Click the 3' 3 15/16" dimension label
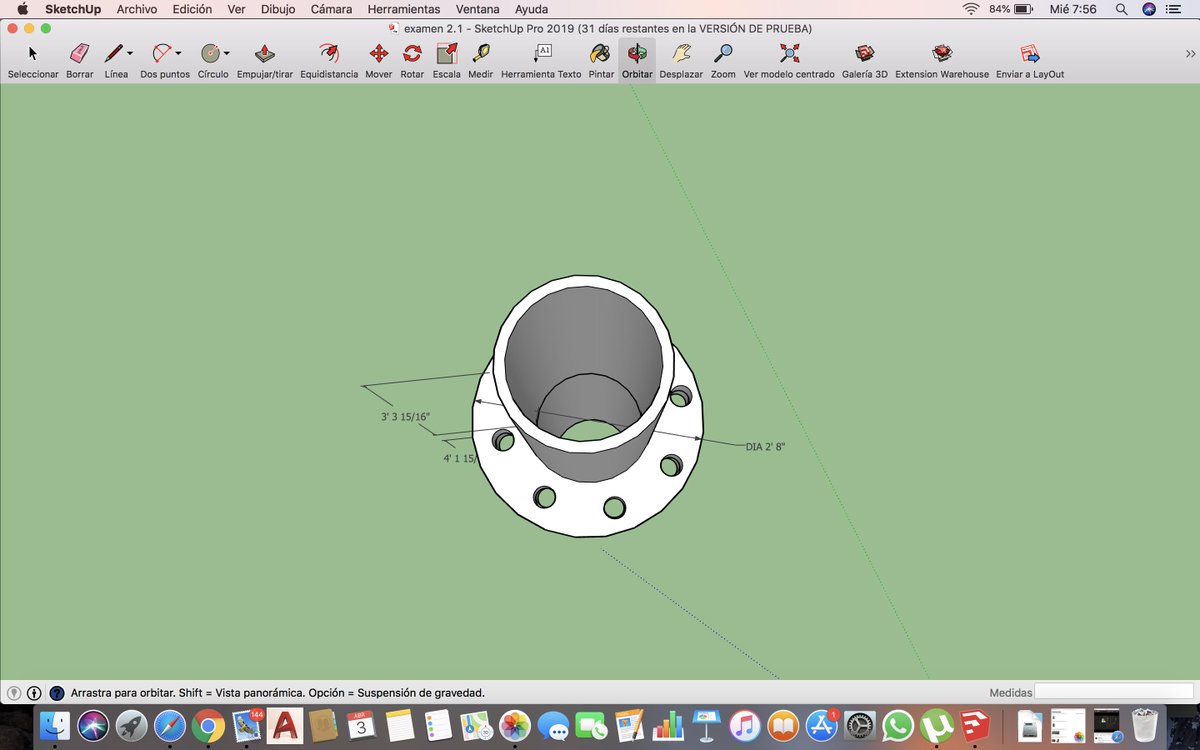The height and width of the screenshot is (750, 1200). 405,417
